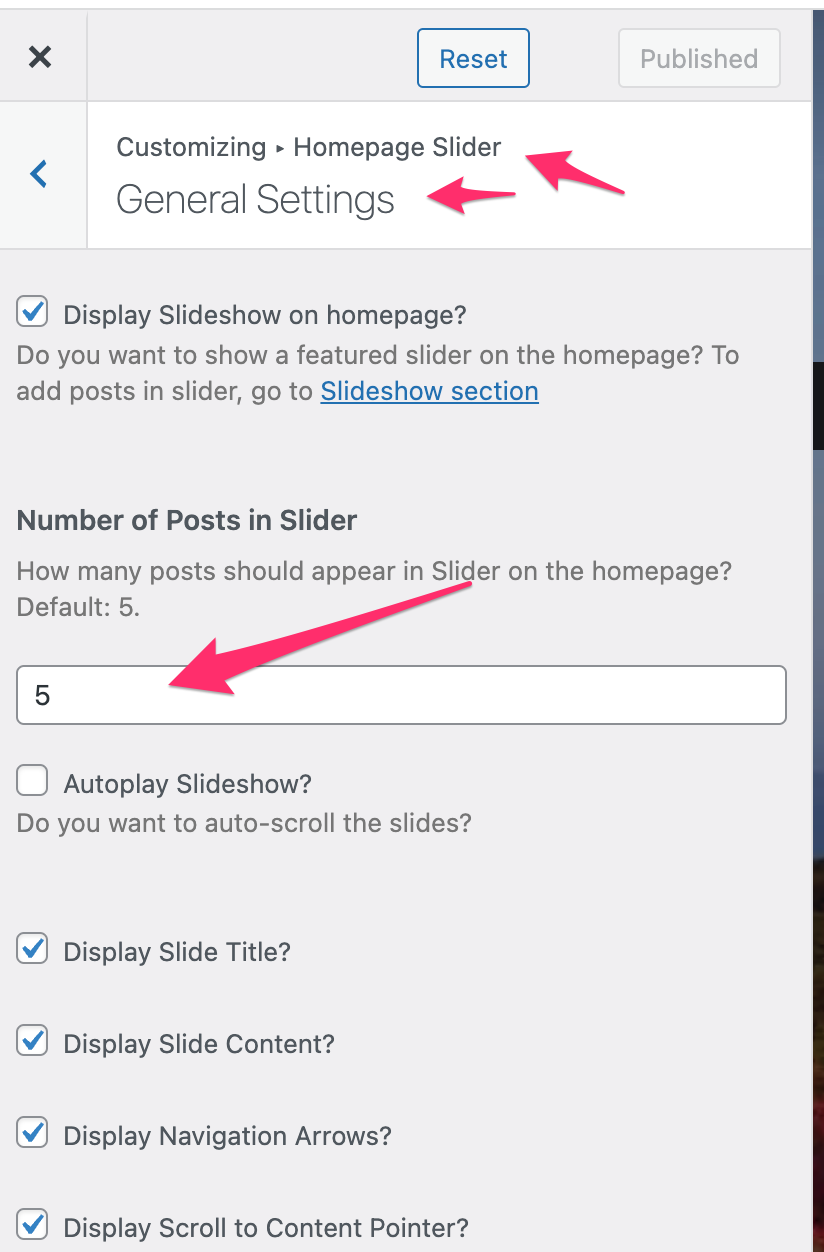Focus the Number of Posts in Slider field
824x1252 pixels.
coord(401,695)
